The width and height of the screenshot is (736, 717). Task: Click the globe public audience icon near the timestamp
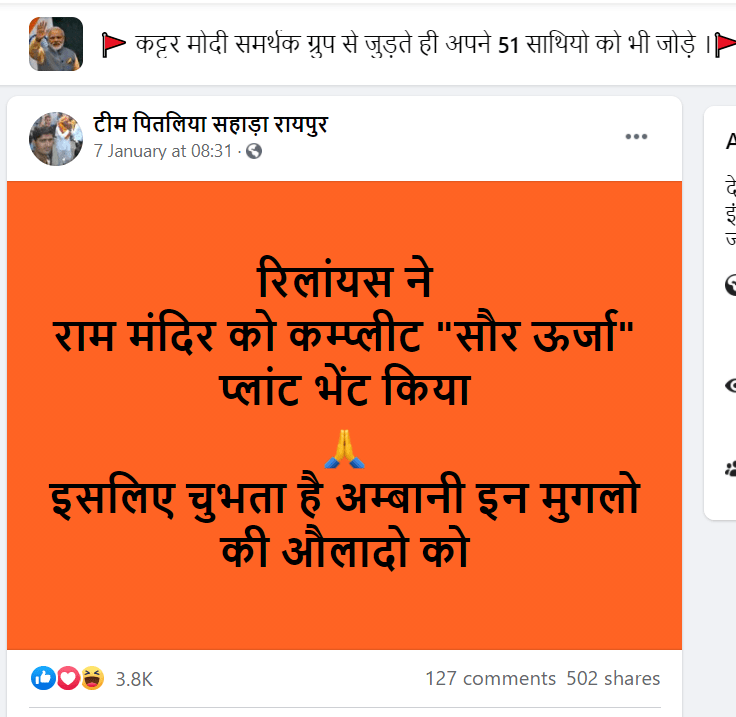coord(254,151)
